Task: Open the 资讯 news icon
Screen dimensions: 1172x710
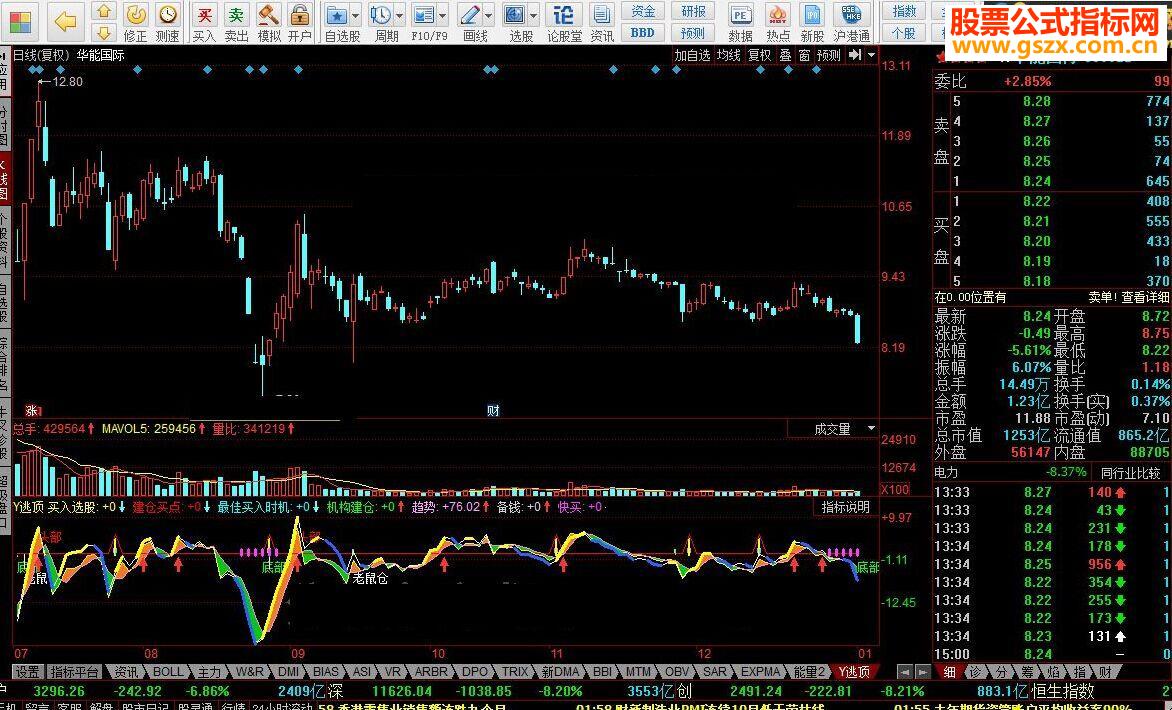Action: [x=602, y=22]
